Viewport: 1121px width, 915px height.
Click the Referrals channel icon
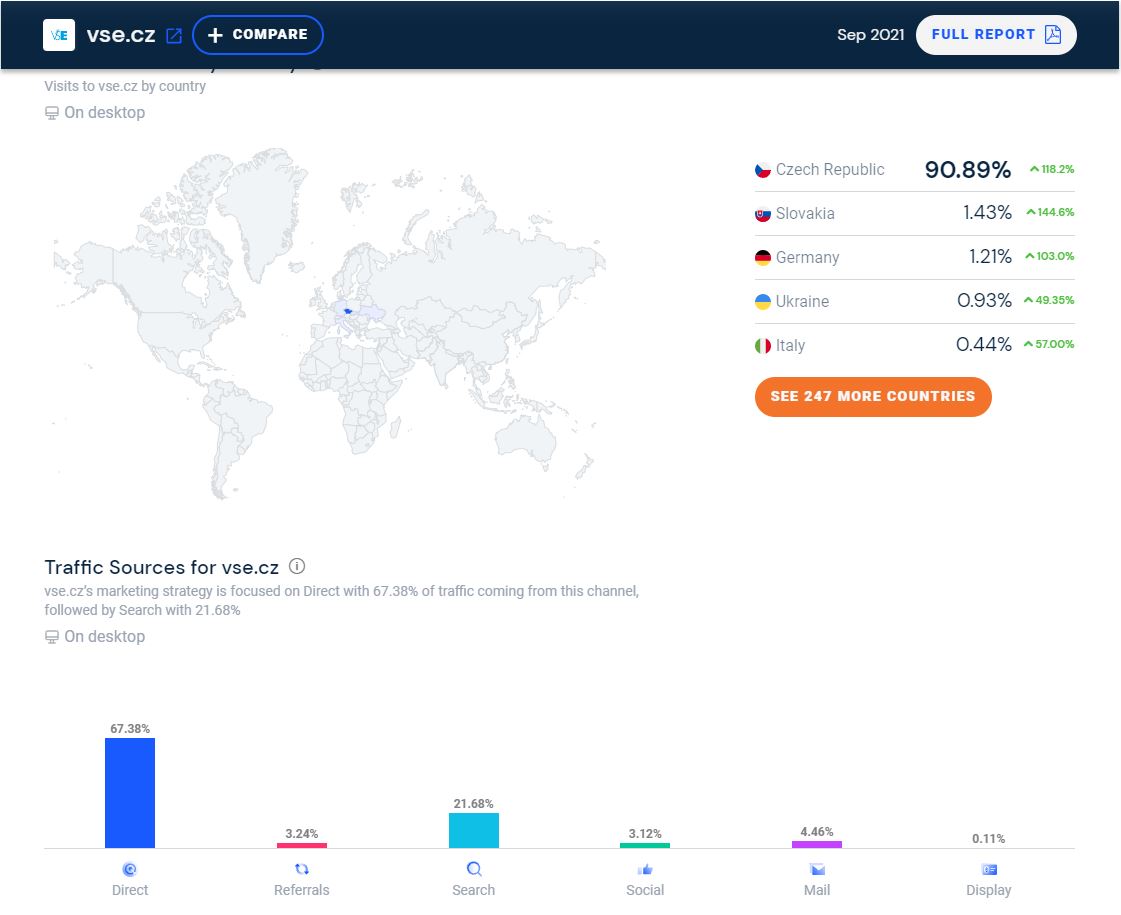302,869
